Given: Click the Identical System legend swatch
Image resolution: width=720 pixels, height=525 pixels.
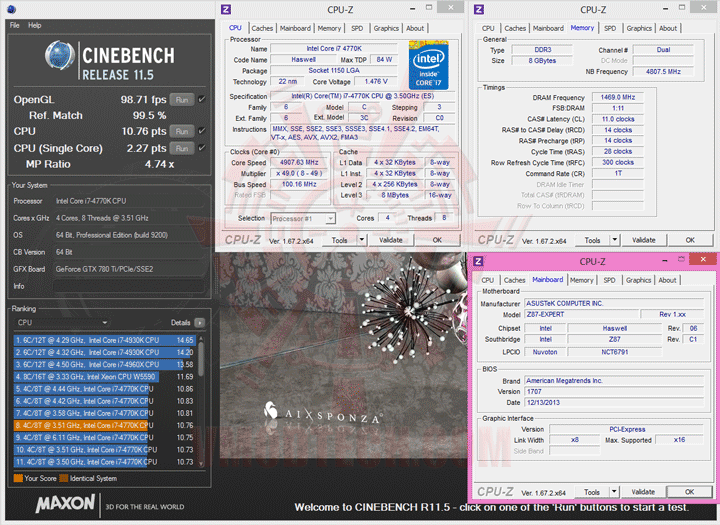Looking at the screenshot, I should click(64, 478).
